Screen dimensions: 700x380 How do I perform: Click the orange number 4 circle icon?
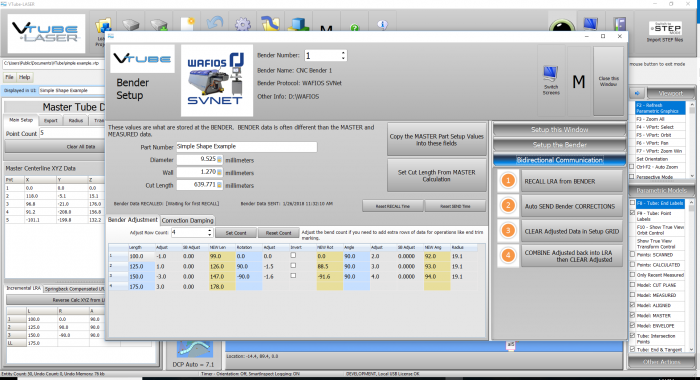pos(508,256)
